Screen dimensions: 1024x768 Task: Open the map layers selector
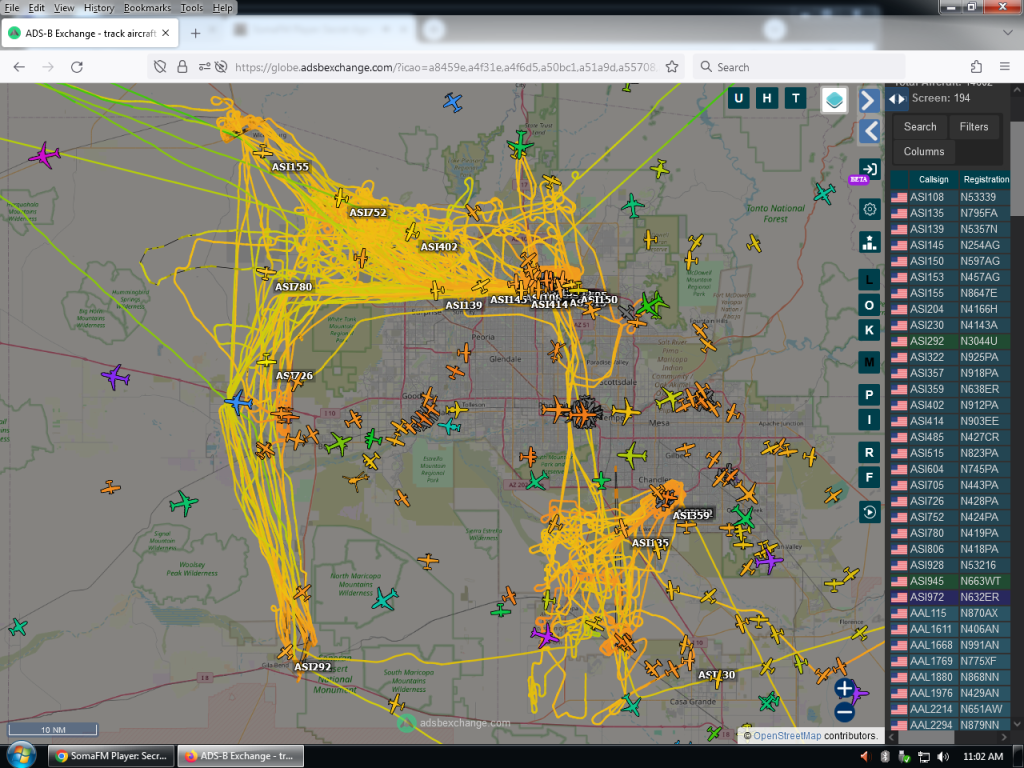(834, 100)
